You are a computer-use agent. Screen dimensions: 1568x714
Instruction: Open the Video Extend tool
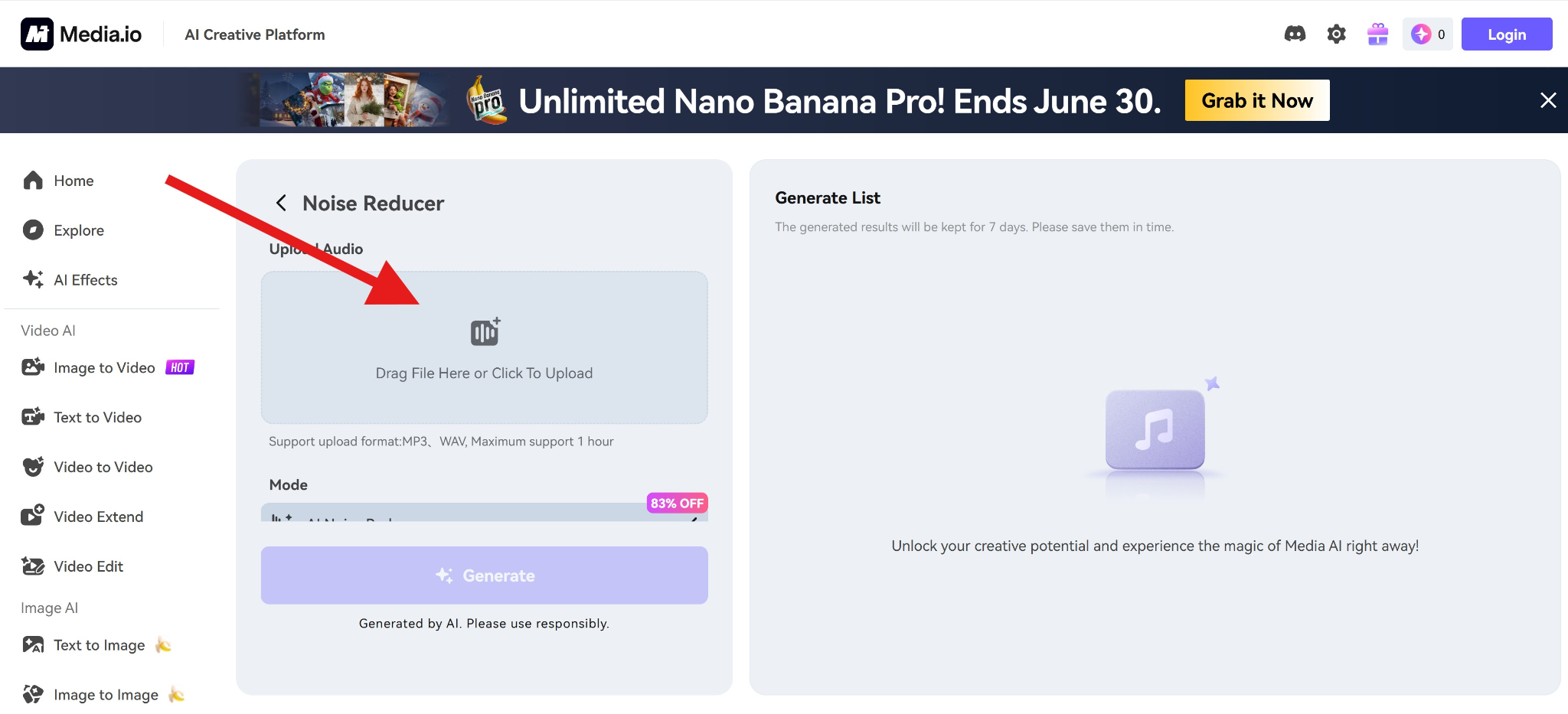coord(98,517)
